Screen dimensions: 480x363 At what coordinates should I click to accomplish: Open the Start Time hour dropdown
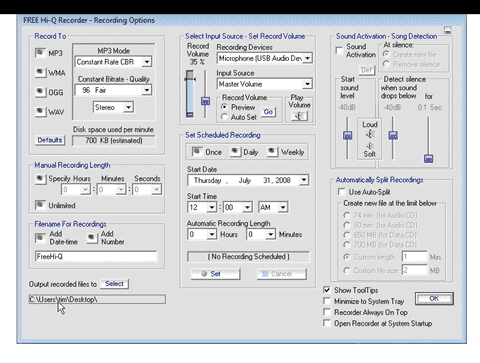coord(211,207)
